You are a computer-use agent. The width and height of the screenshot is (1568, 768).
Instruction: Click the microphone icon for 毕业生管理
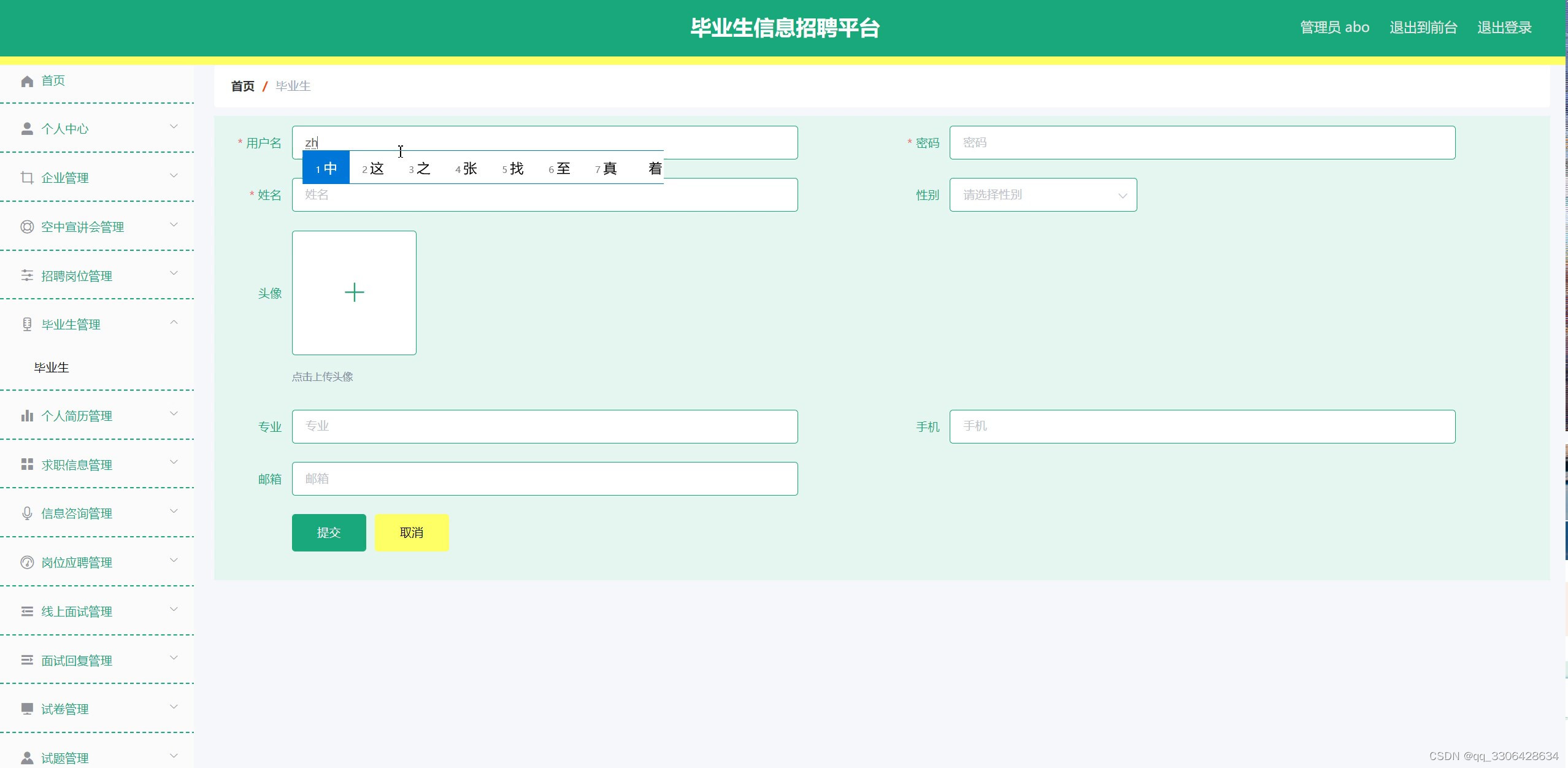tap(27, 324)
